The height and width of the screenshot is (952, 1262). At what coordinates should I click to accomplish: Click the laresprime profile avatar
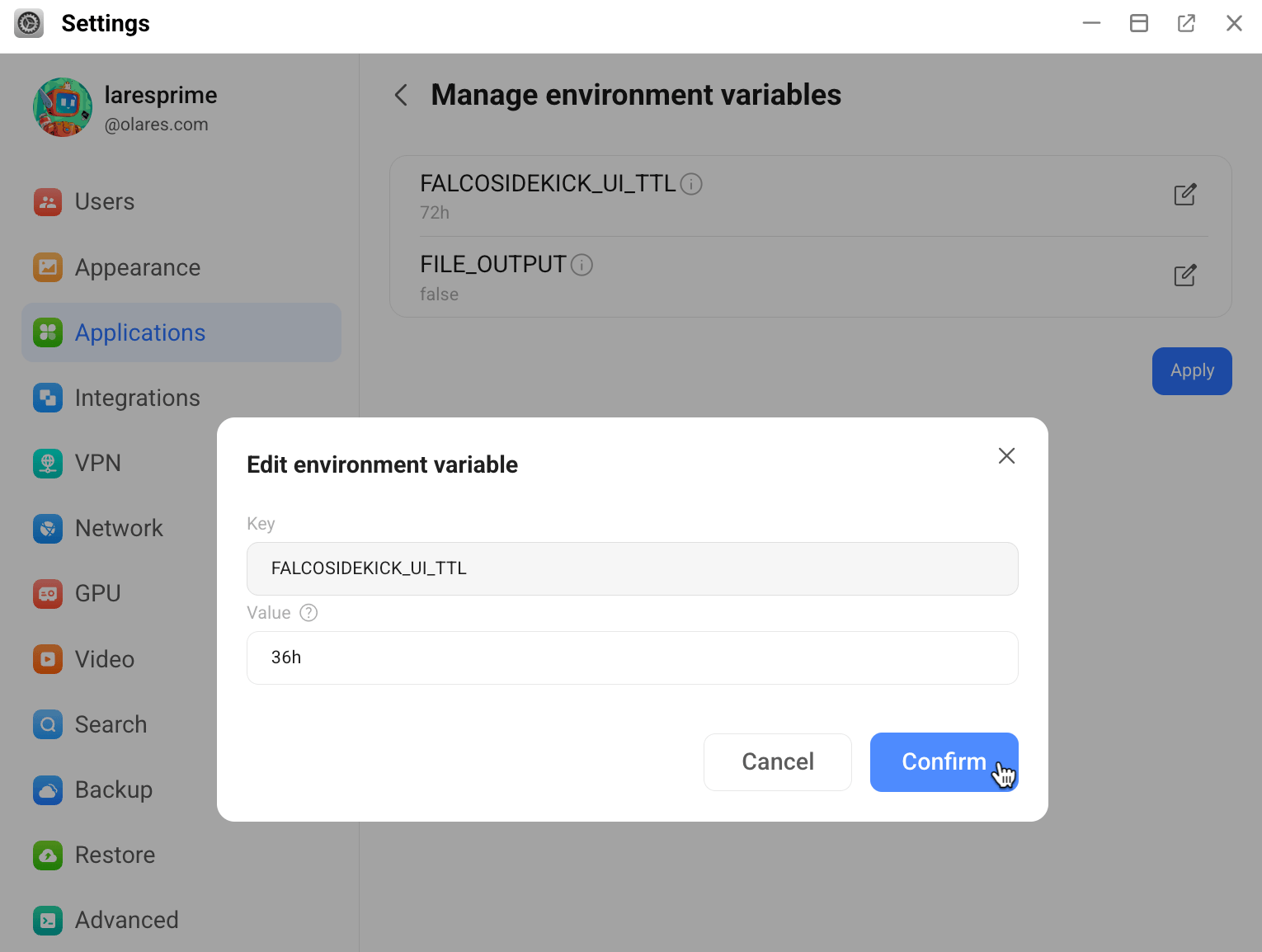tap(63, 107)
